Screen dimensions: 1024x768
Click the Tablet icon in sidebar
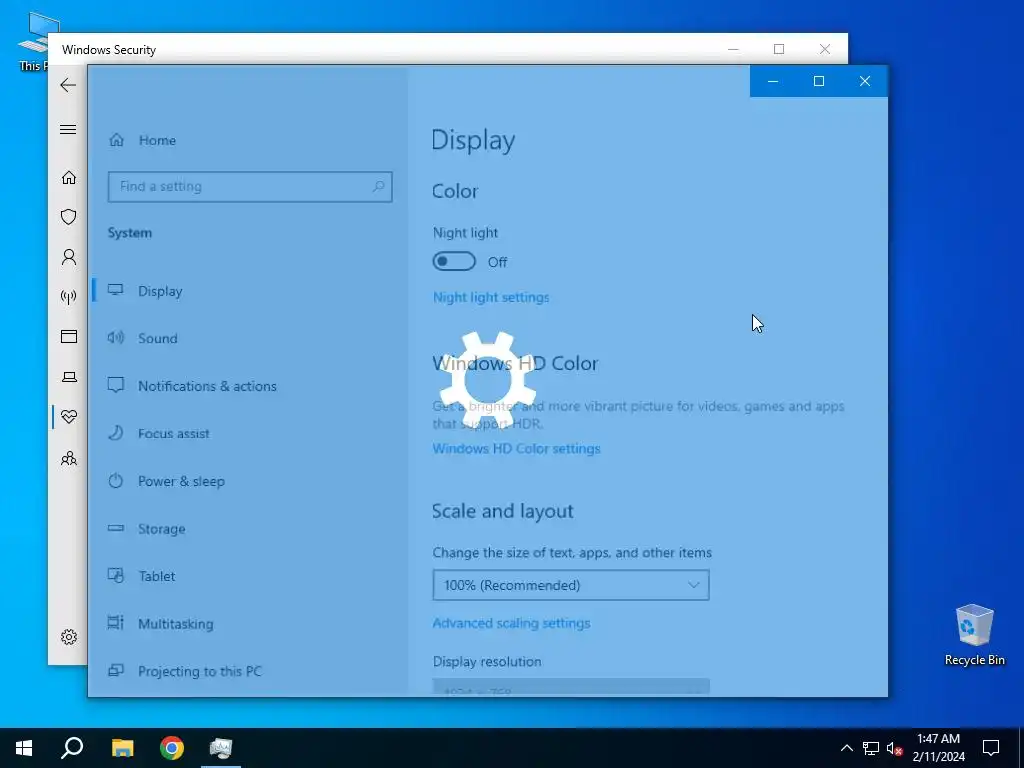click(x=116, y=575)
